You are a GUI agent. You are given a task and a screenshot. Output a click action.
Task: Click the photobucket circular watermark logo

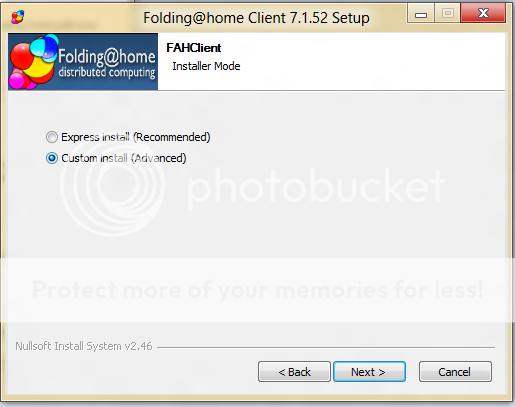click(x=112, y=186)
